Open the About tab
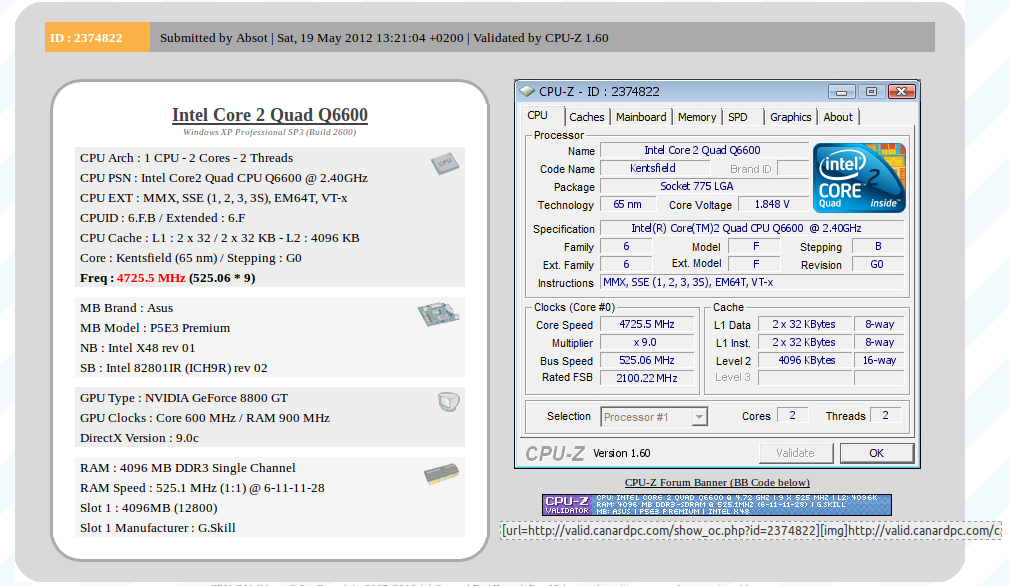Screen dimensions: 1009x586 pyautogui.click(x=838, y=117)
